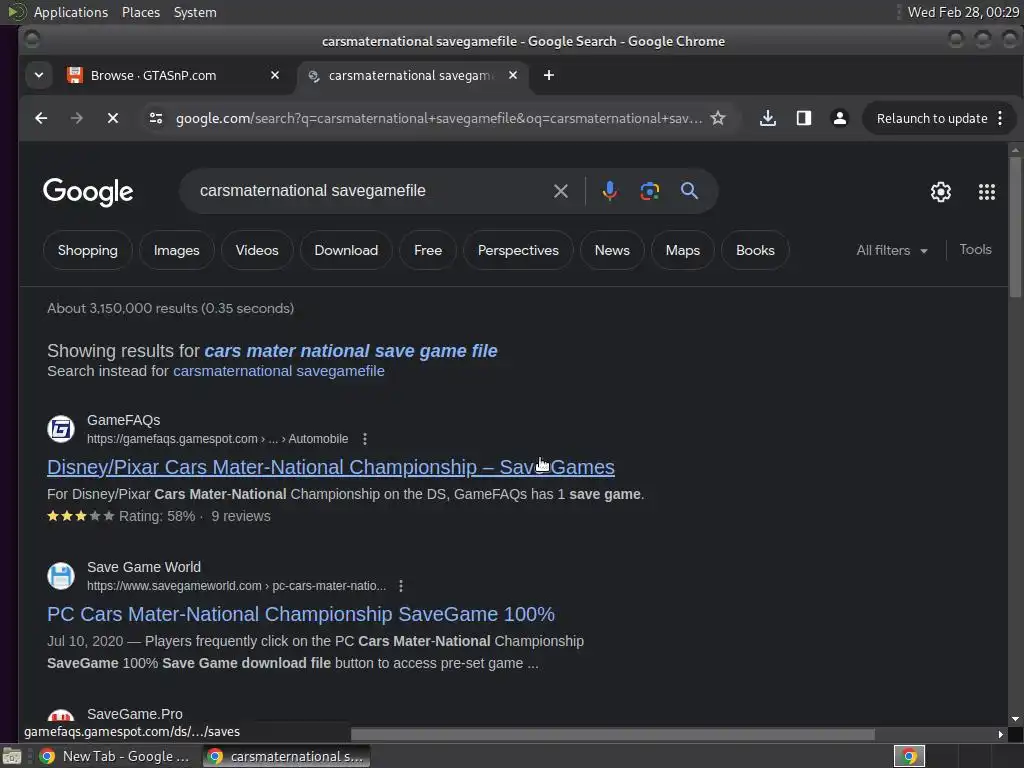Clear the Google search box text

point(560,191)
